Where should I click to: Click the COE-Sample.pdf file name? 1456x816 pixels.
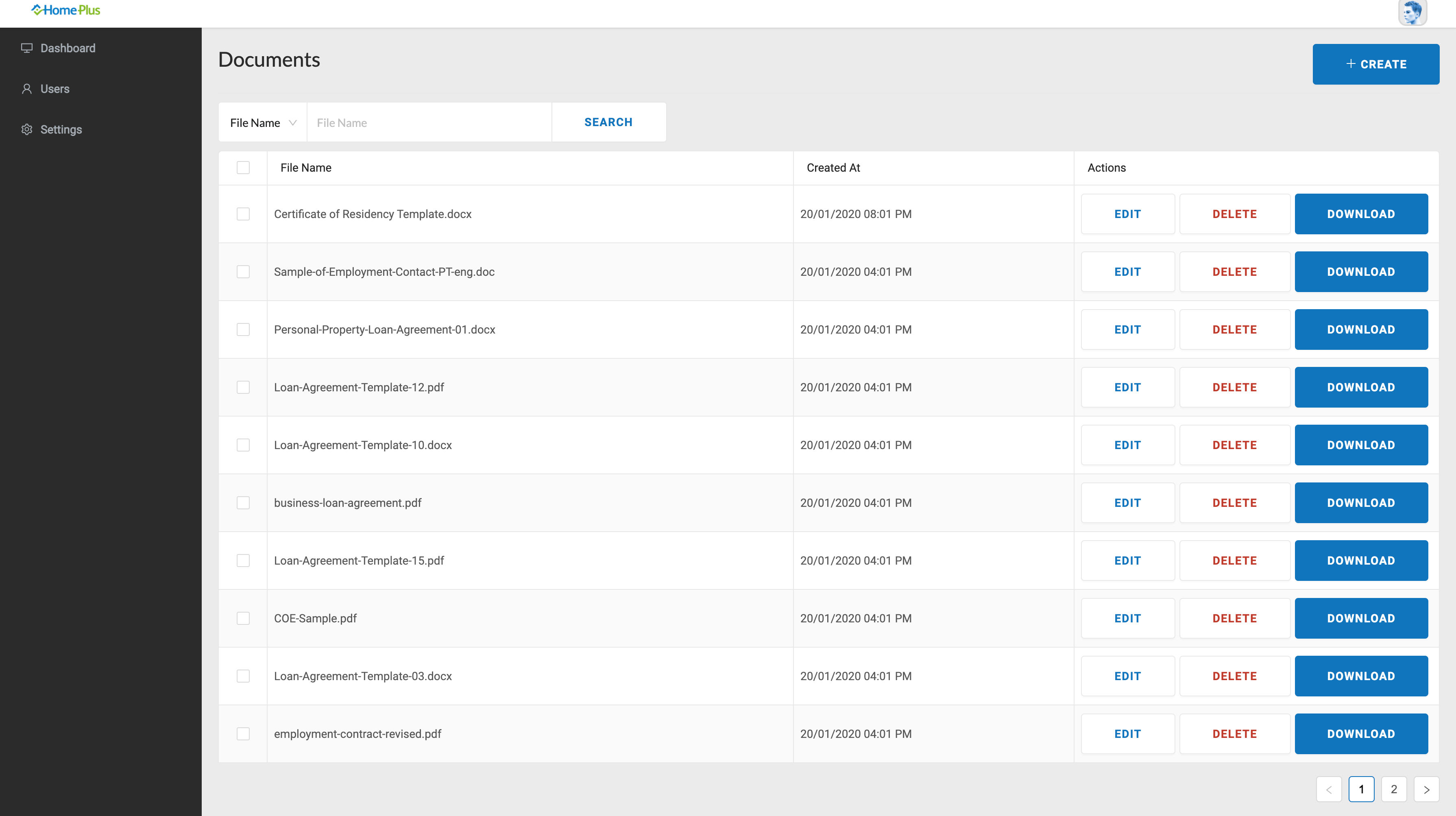[x=315, y=618]
